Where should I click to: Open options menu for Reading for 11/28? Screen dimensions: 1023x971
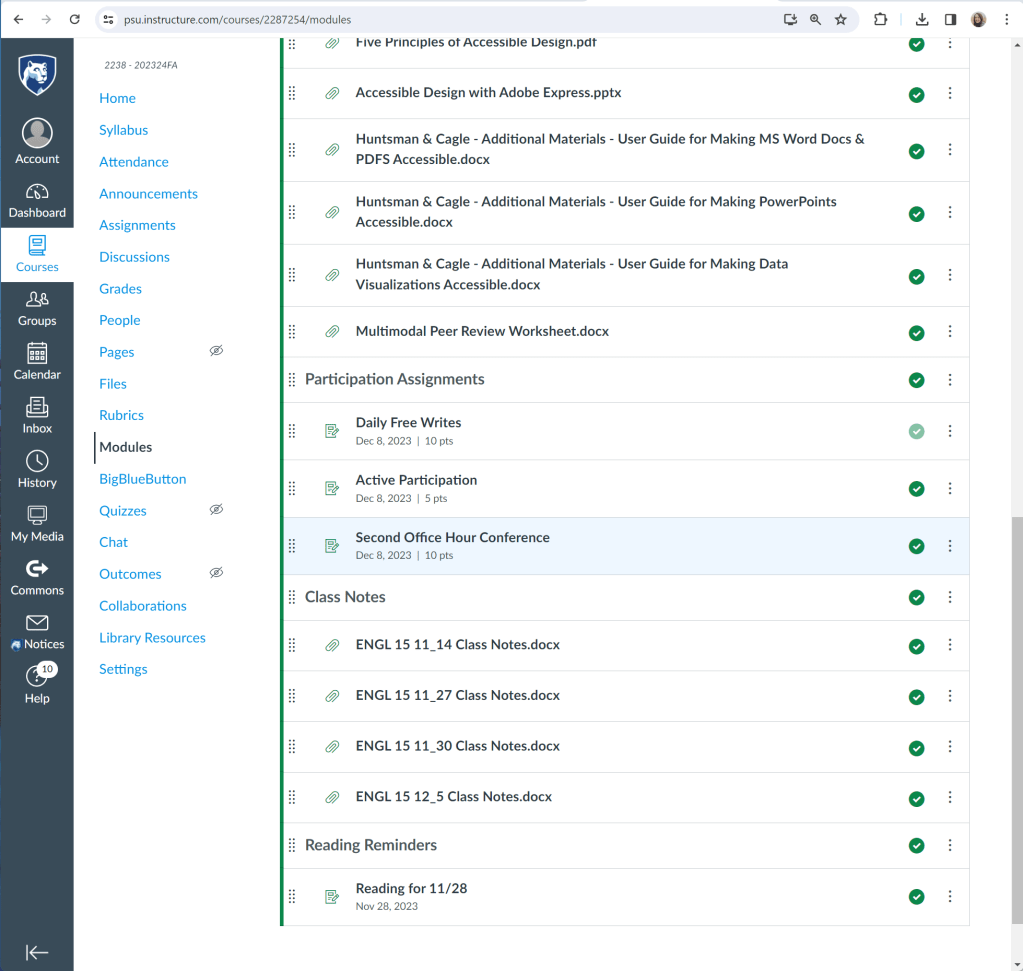950,896
